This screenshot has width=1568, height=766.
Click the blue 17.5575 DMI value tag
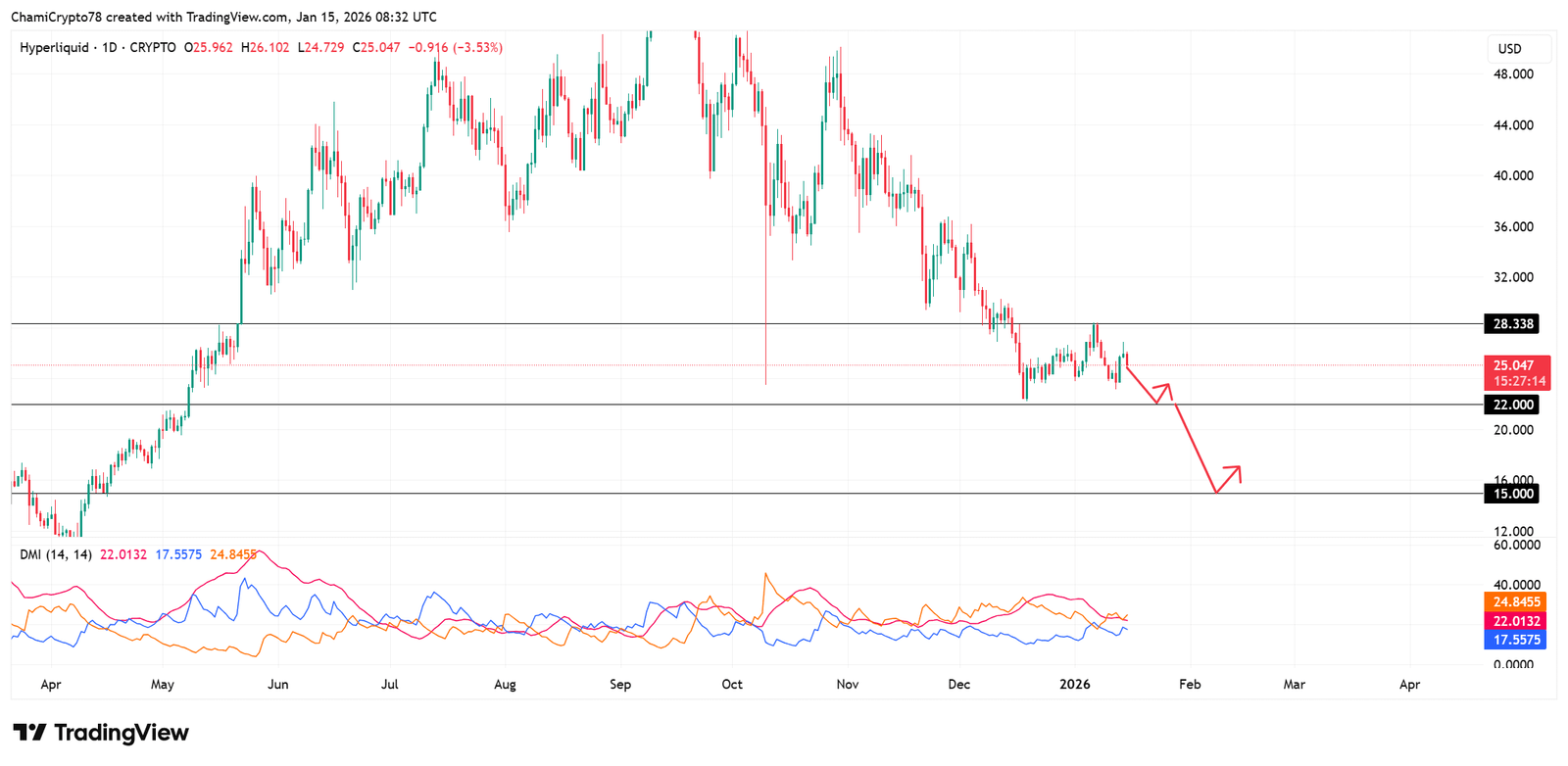(x=1516, y=640)
